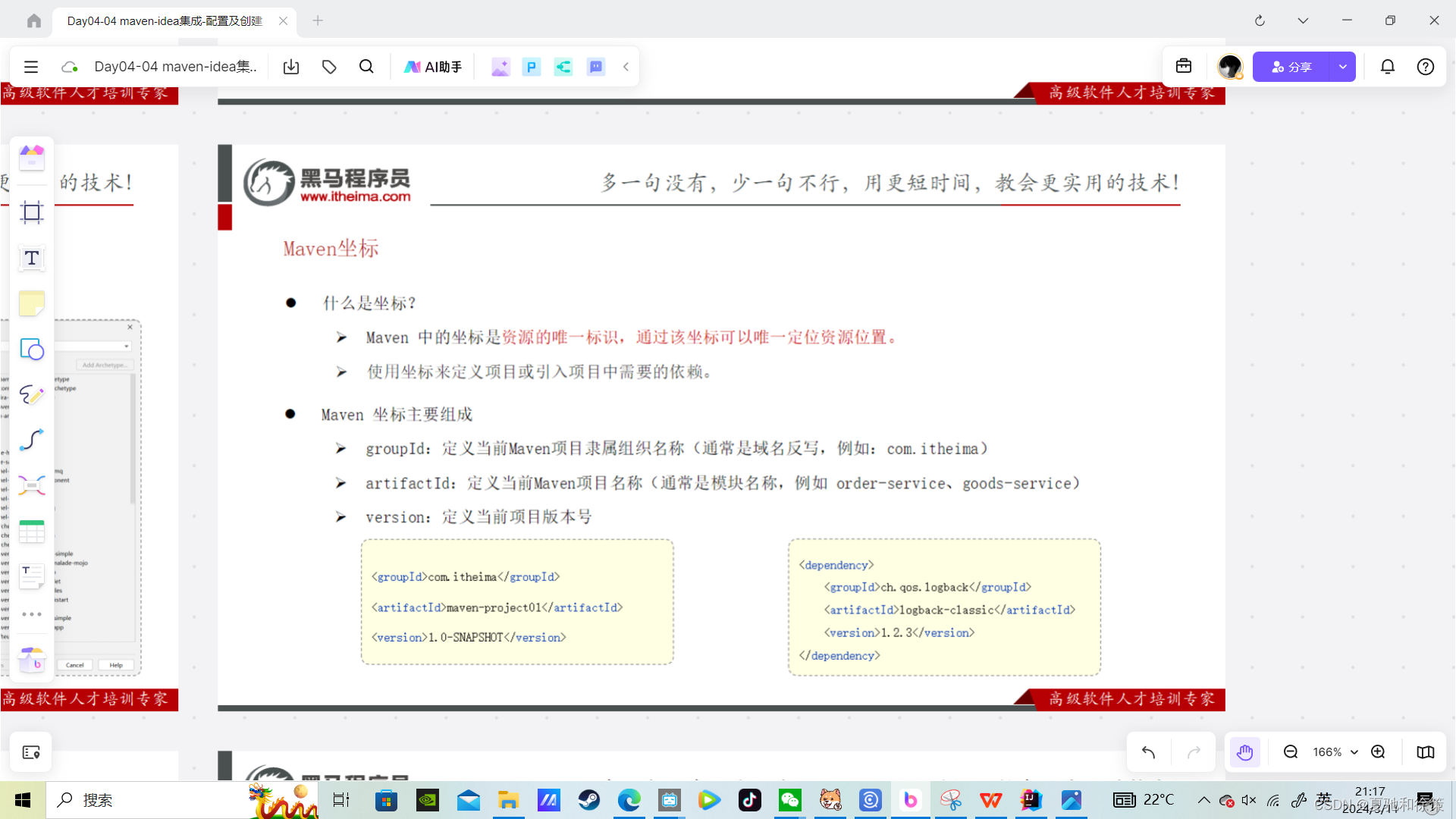Open the hamburger main menu
Image resolution: width=1456 pixels, height=819 pixels.
[x=31, y=67]
